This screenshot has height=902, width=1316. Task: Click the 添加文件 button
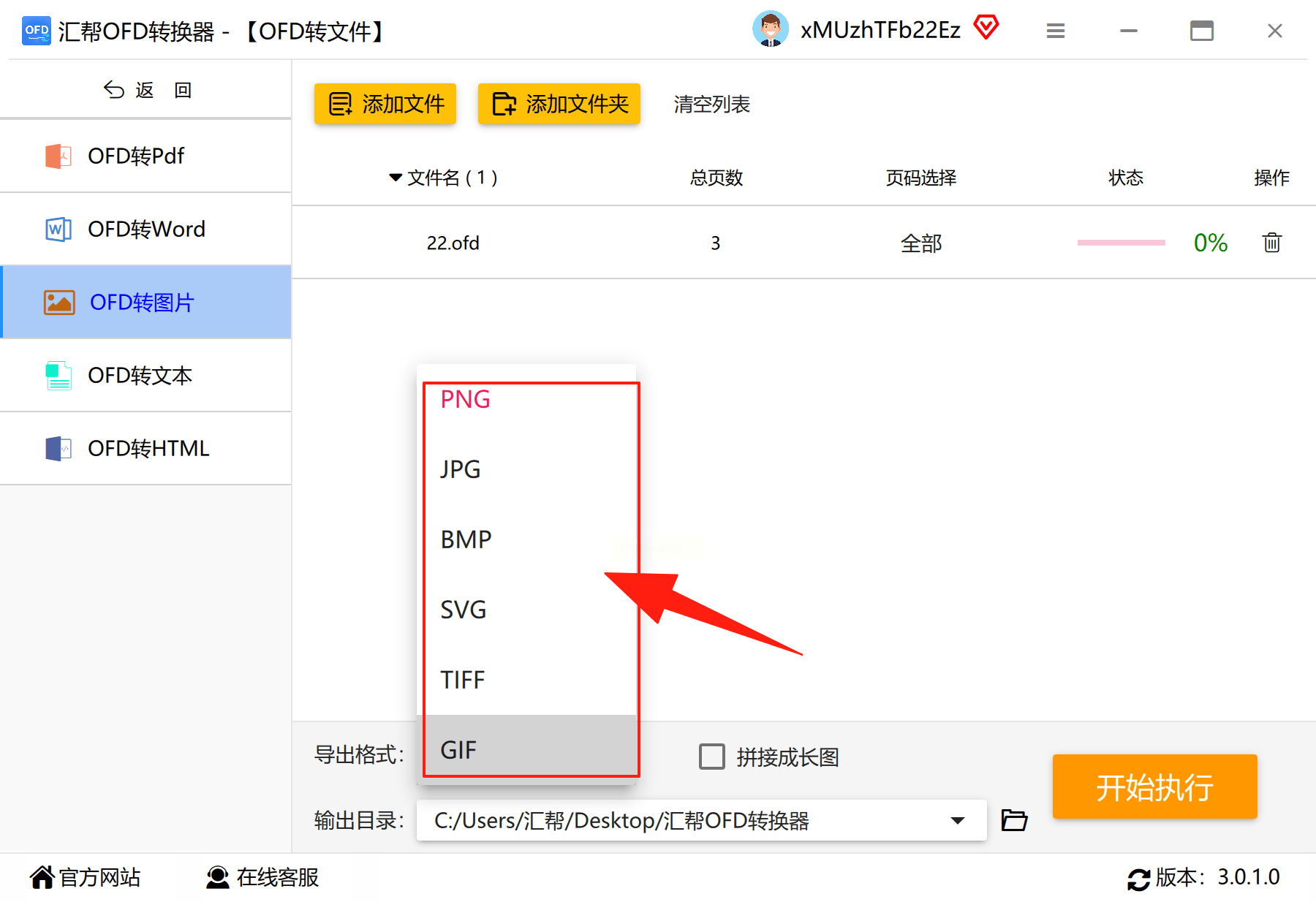click(x=385, y=104)
